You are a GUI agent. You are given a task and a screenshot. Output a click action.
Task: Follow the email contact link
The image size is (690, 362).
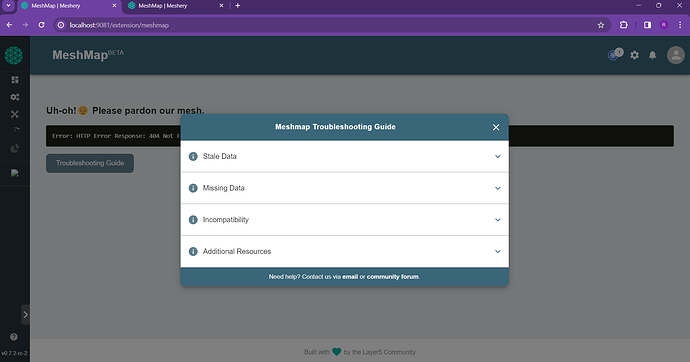(x=350, y=277)
